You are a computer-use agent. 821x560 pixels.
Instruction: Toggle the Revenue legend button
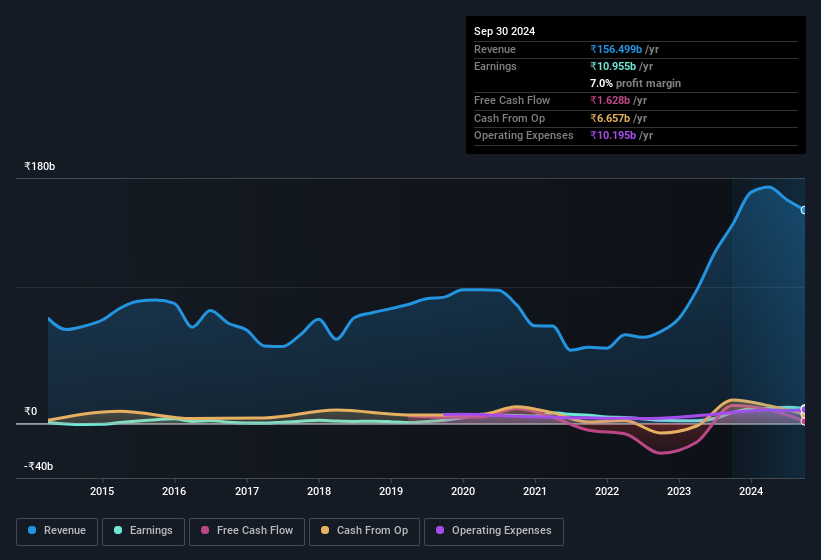57,531
